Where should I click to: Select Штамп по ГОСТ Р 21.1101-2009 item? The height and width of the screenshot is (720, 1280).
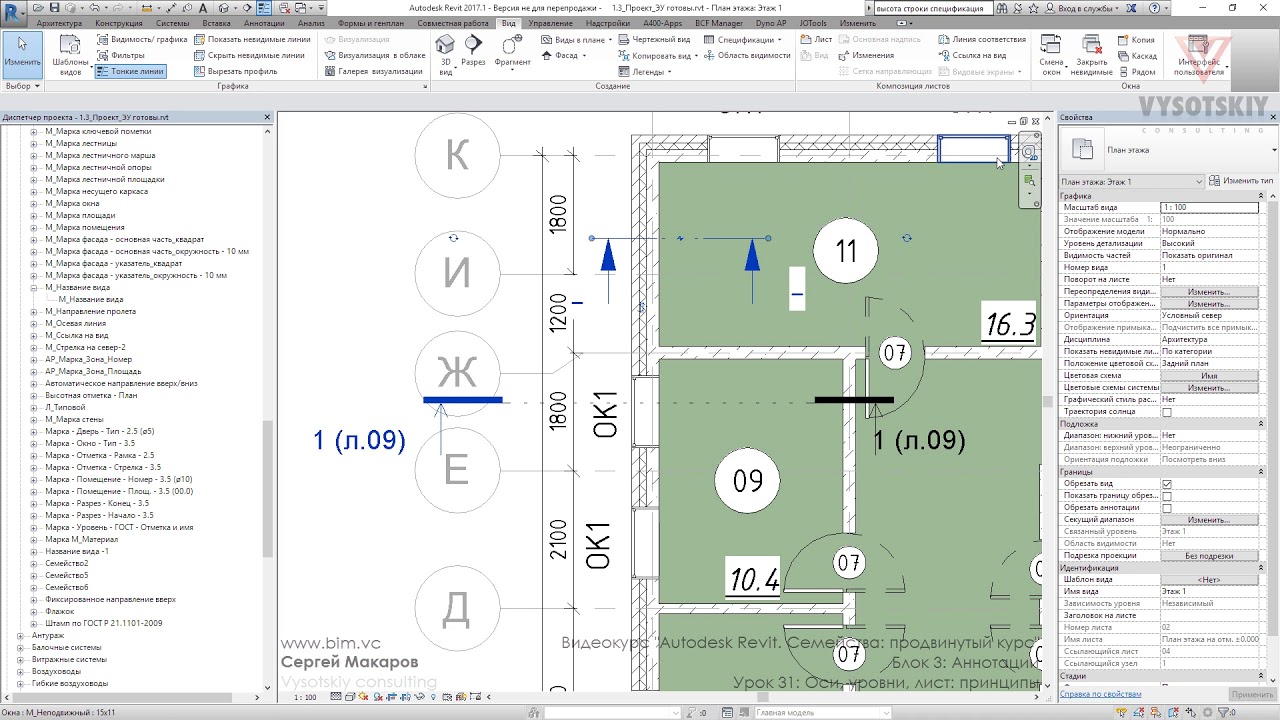coord(103,623)
